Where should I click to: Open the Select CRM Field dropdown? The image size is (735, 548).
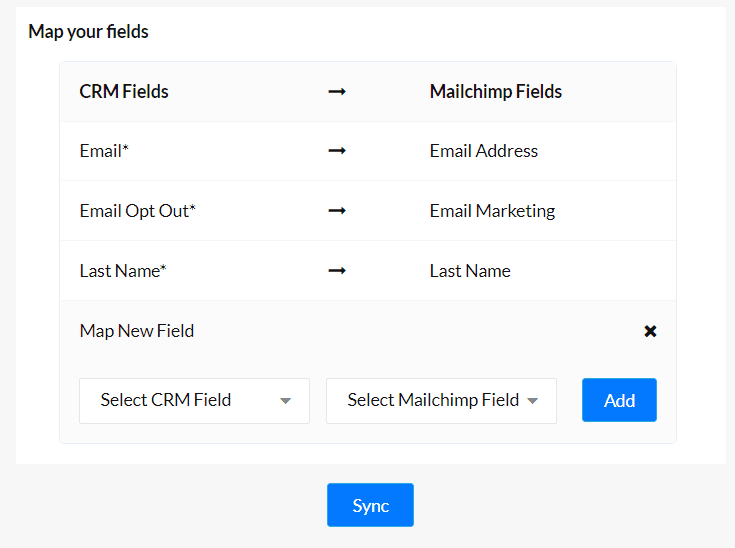(x=195, y=401)
